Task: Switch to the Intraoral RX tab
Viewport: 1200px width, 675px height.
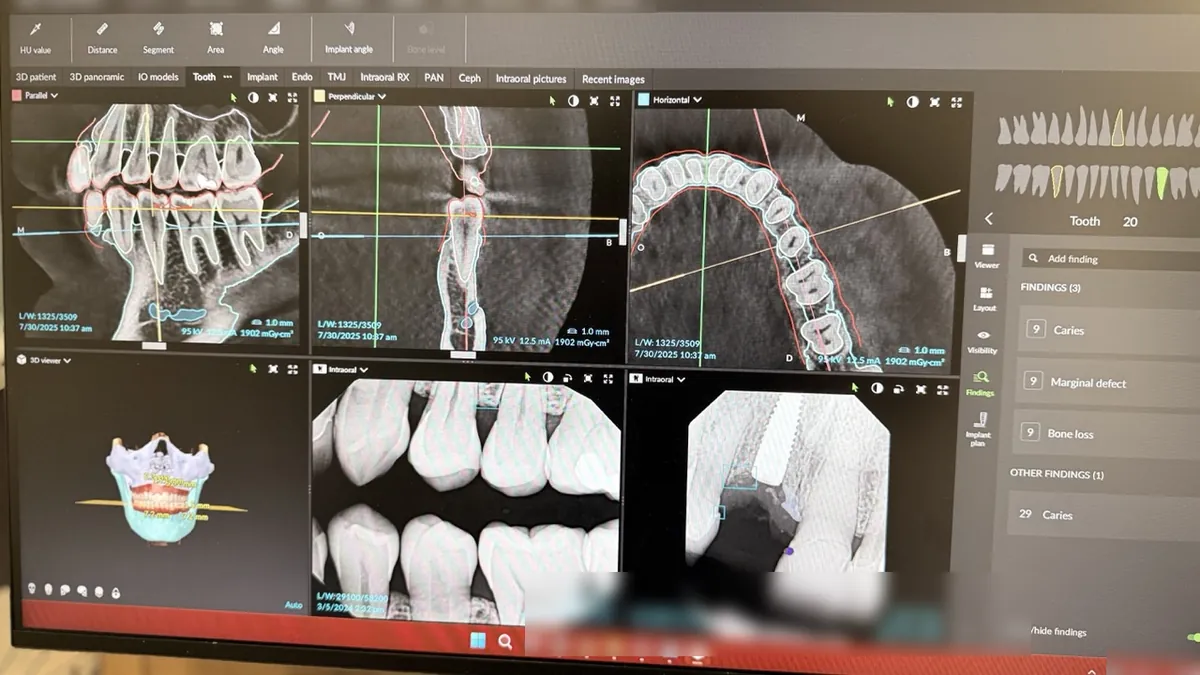Action: point(385,77)
